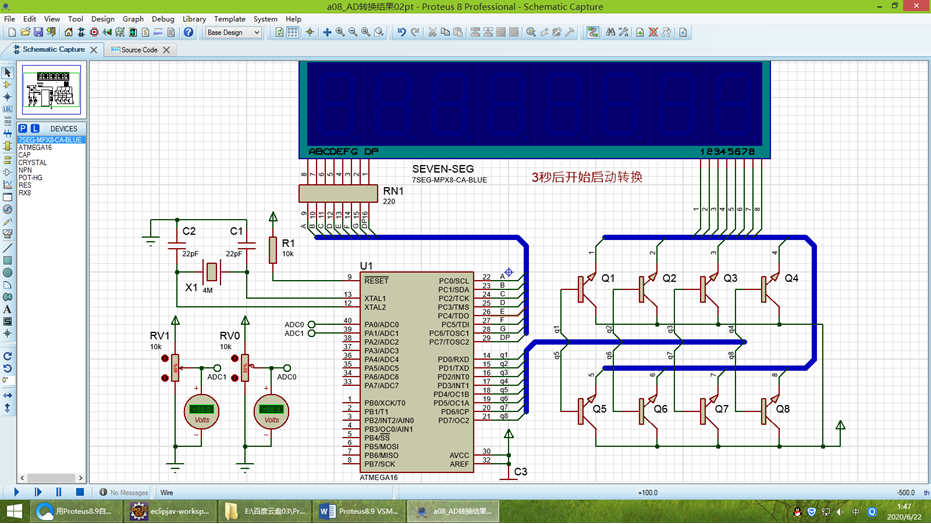This screenshot has width=931, height=524.
Task: Open the Template menu
Action: 229,19
